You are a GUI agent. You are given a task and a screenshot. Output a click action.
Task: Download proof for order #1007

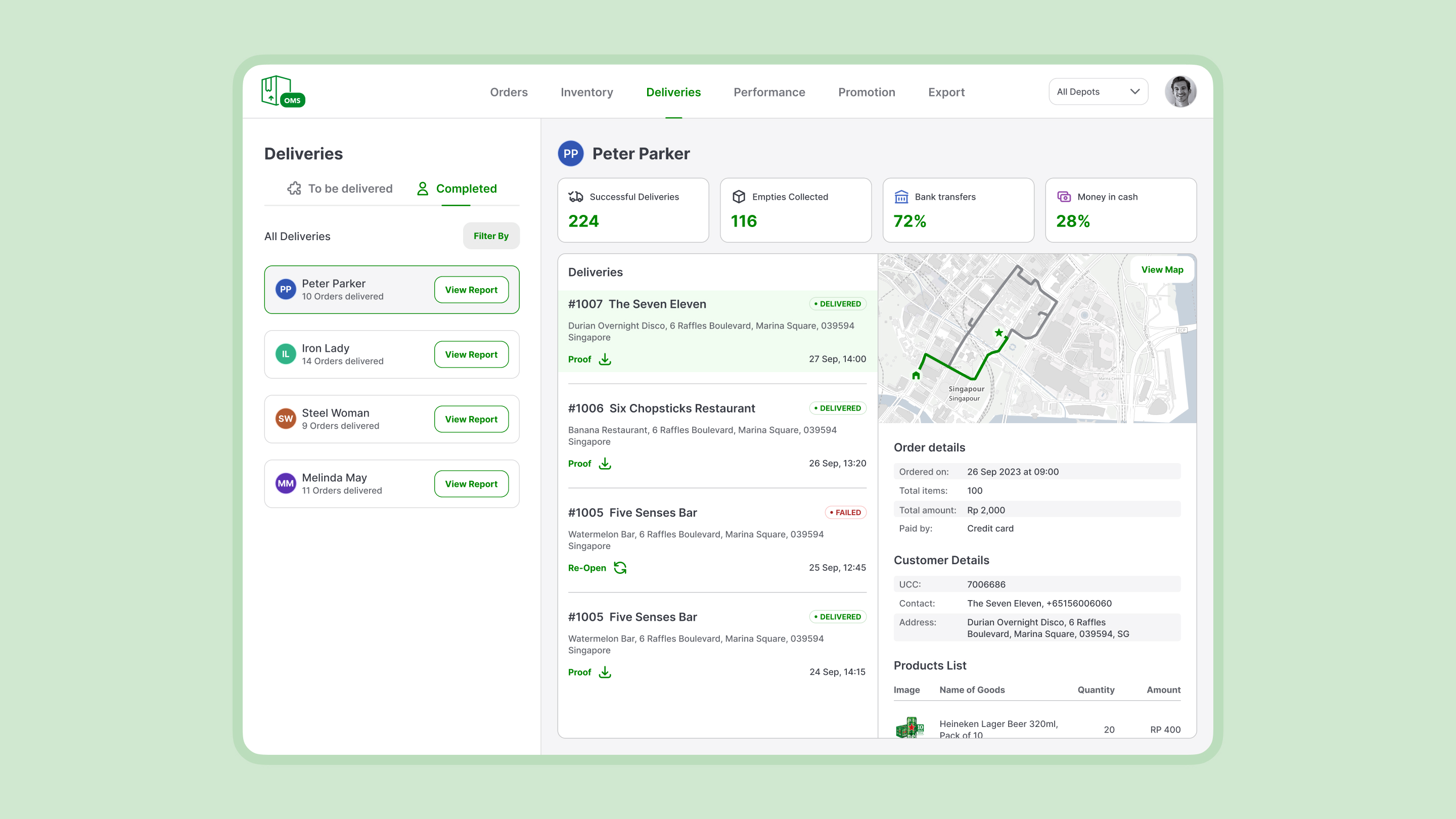[605, 359]
